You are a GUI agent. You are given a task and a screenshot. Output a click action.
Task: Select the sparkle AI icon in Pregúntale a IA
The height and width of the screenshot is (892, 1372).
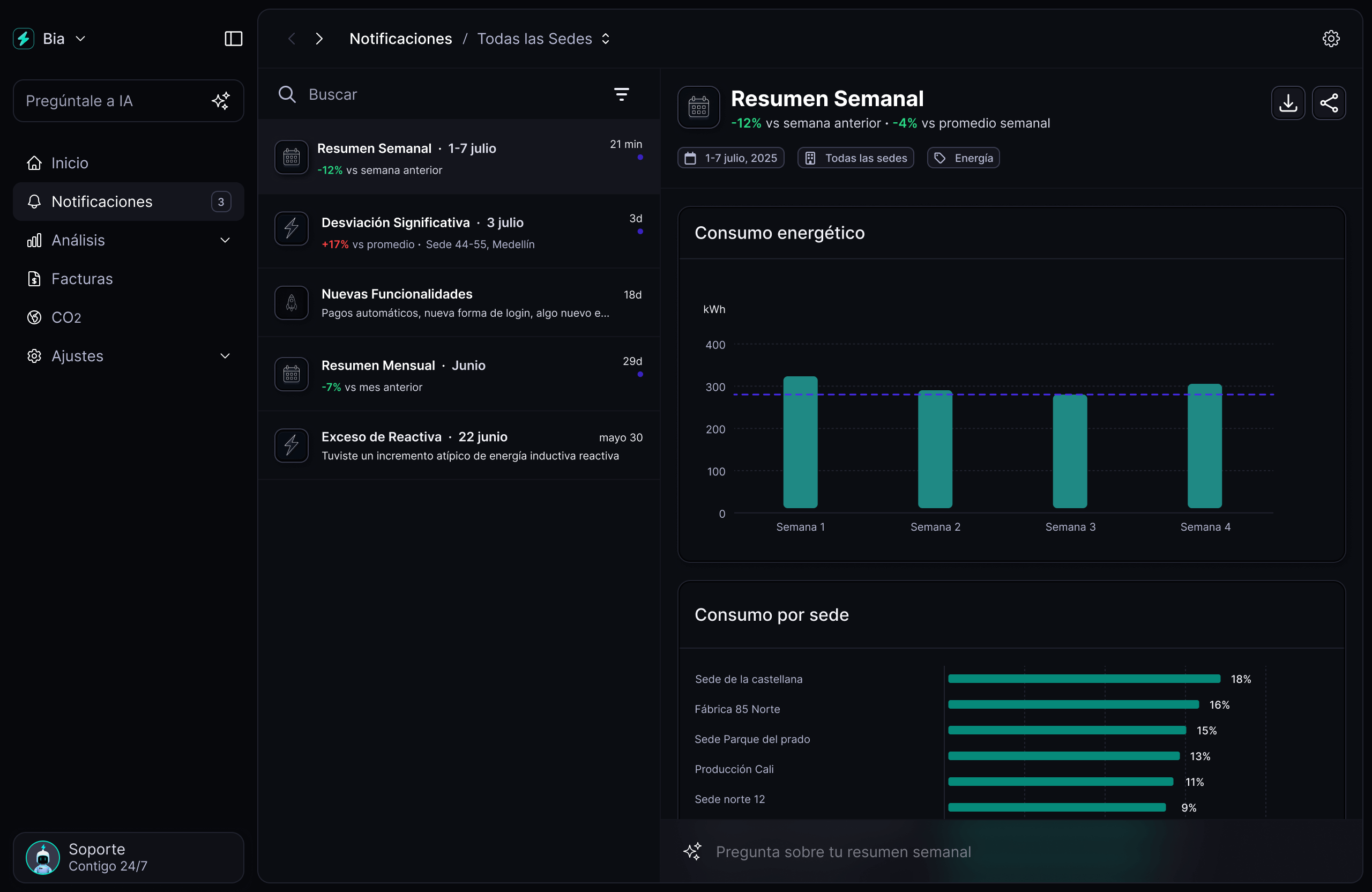[x=220, y=101]
